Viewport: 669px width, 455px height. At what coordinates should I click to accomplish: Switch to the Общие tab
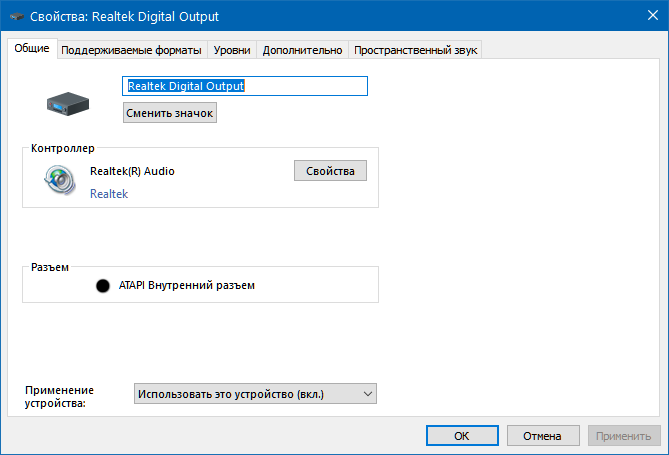[x=32, y=48]
